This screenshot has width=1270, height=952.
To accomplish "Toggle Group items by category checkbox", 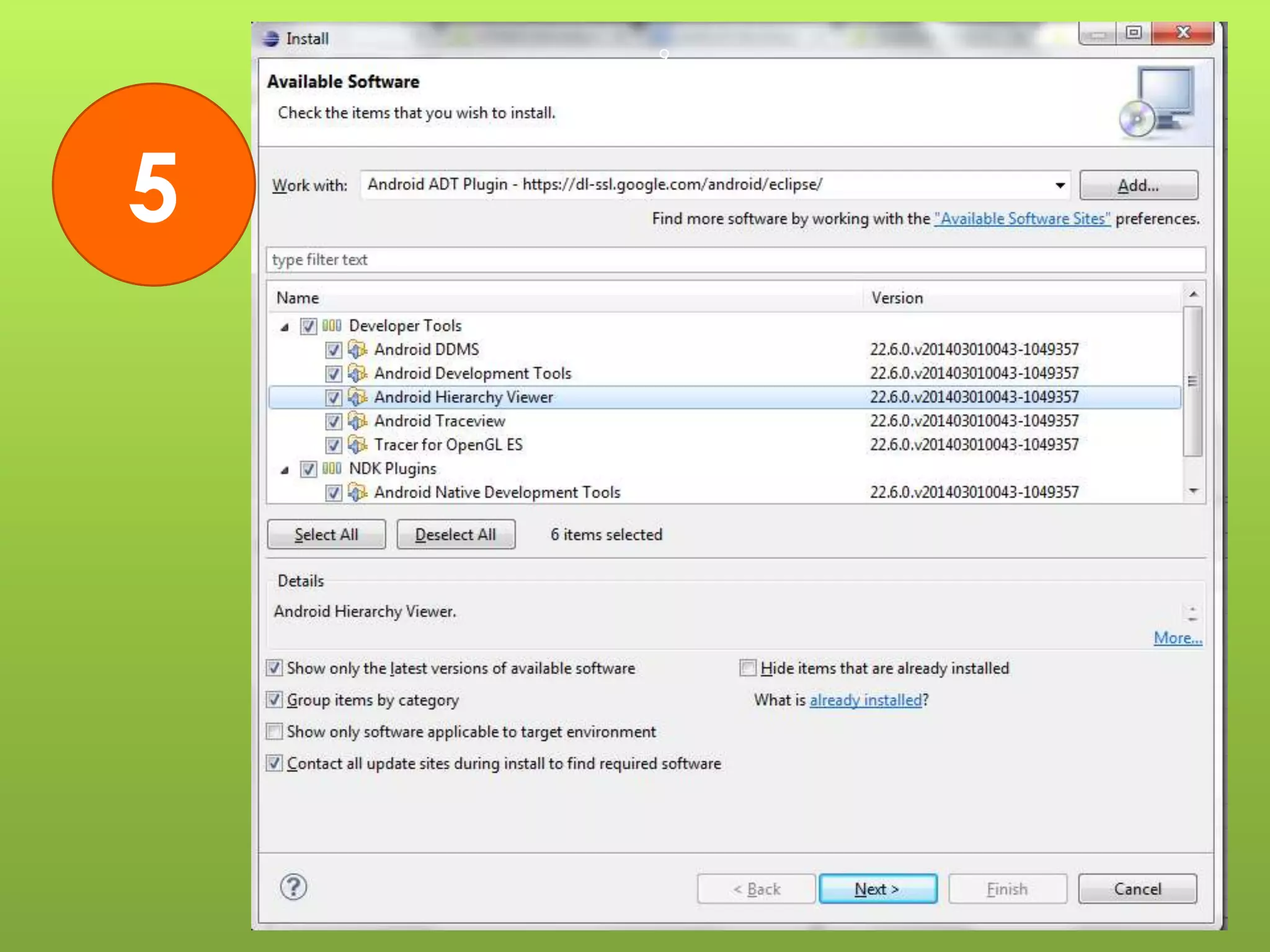I will click(274, 700).
